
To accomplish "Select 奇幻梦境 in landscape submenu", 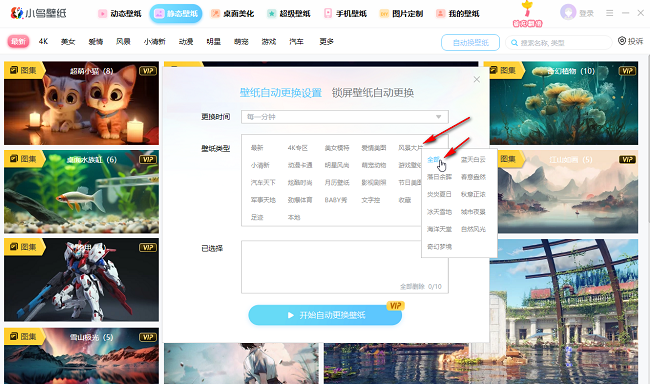I will 439,247.
